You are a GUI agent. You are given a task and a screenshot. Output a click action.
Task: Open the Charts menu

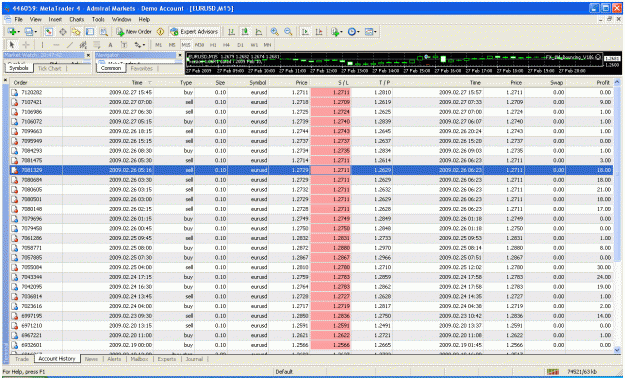(77, 19)
